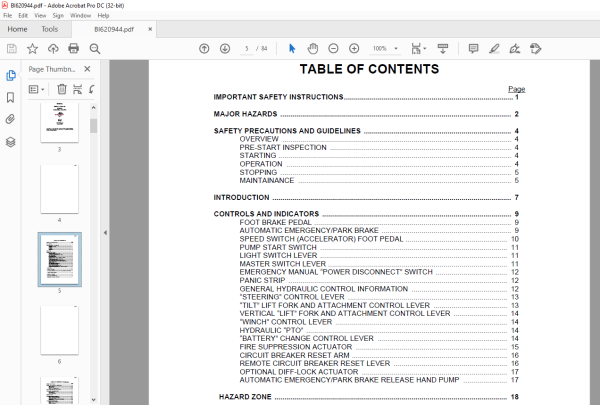Open the Bookmarks pane icon
The width and height of the screenshot is (600, 405).
(11, 97)
